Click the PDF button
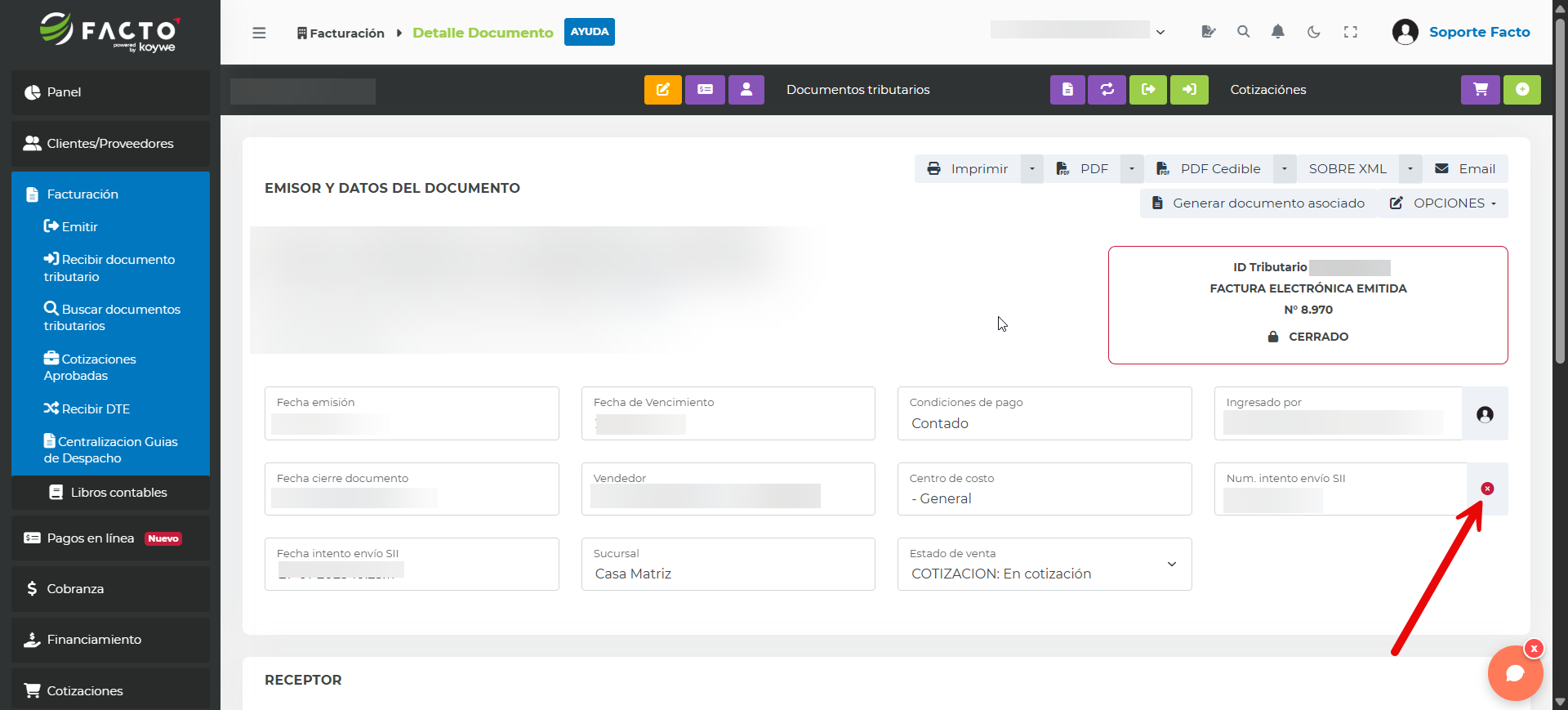 [1082, 169]
